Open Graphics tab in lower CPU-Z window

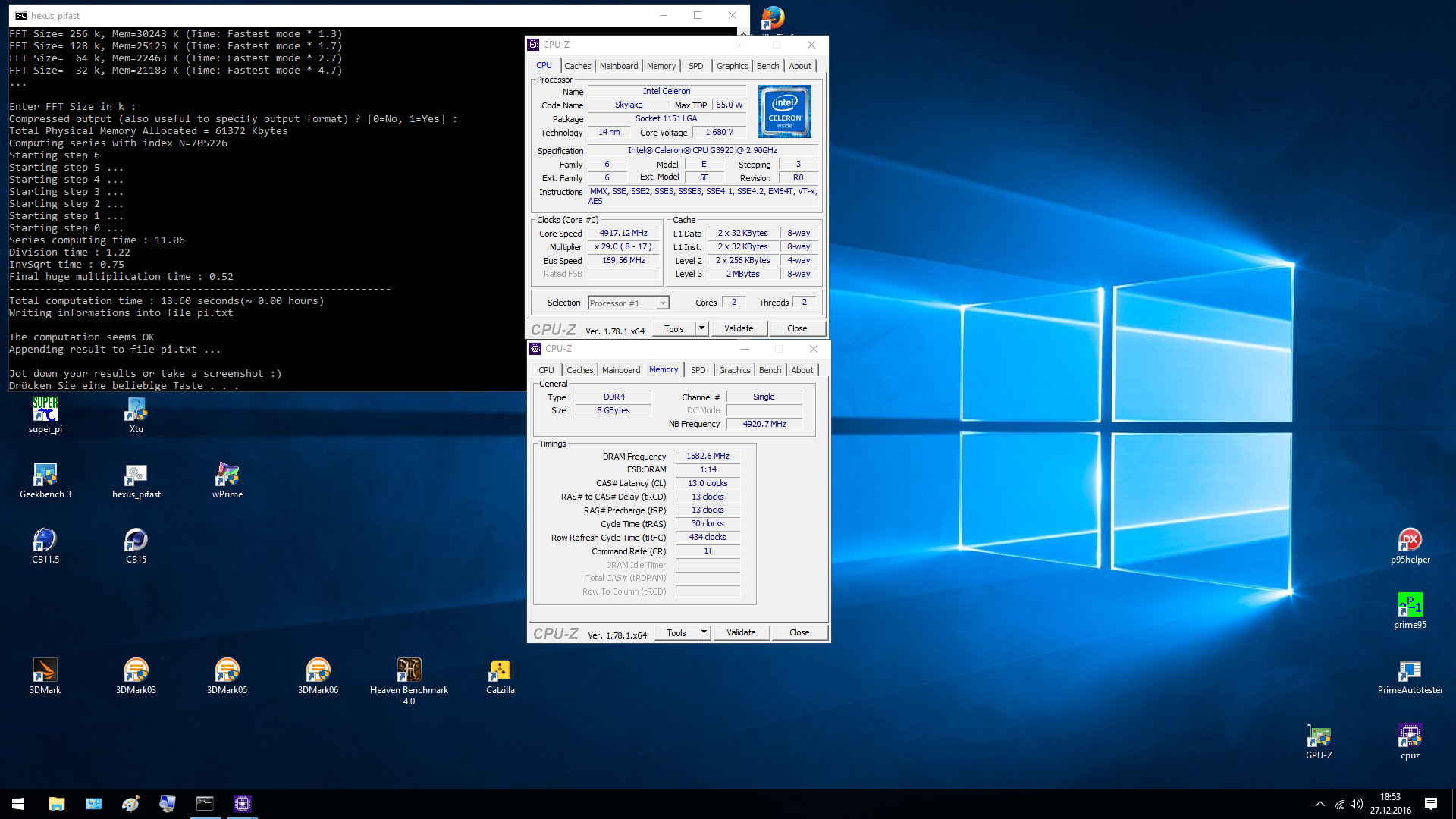coord(735,370)
